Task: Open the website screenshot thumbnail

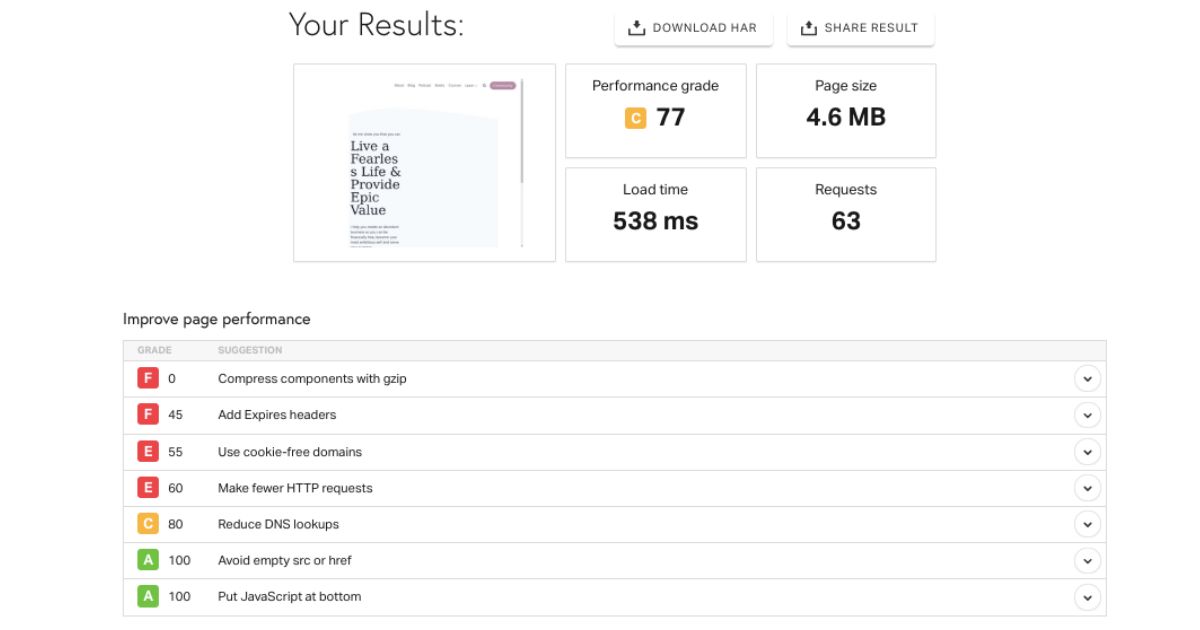Action: [x=424, y=163]
